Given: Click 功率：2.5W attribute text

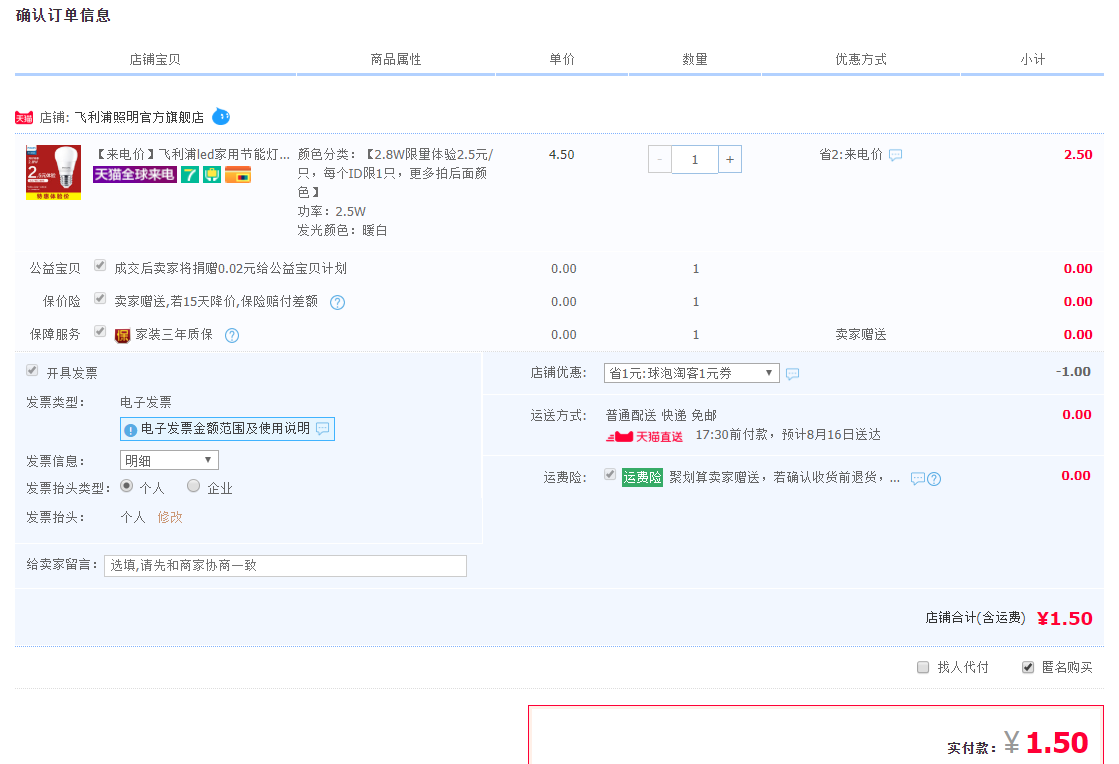Looking at the screenshot, I should [x=332, y=211].
